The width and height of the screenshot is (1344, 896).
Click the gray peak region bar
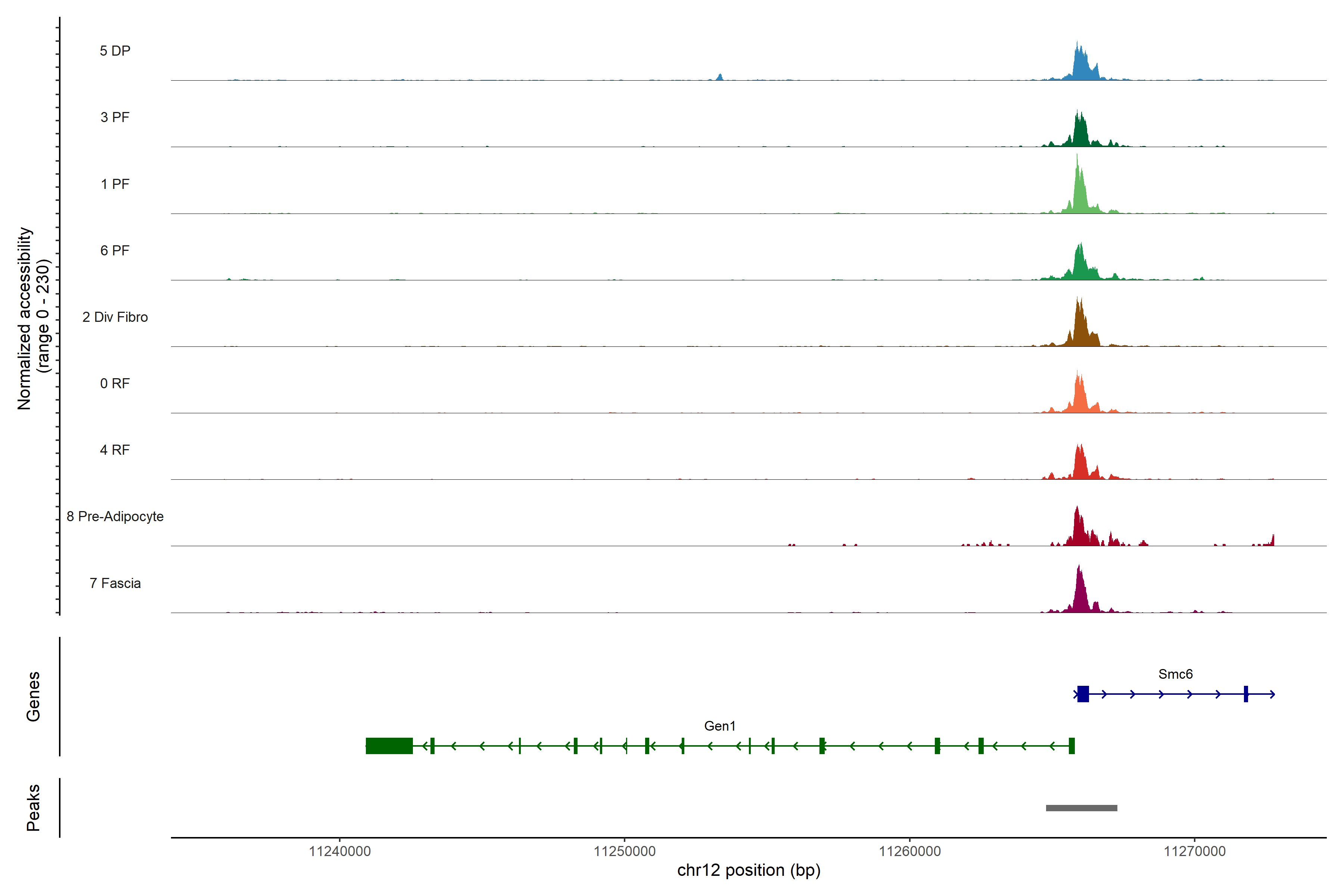pyautogui.click(x=1081, y=808)
